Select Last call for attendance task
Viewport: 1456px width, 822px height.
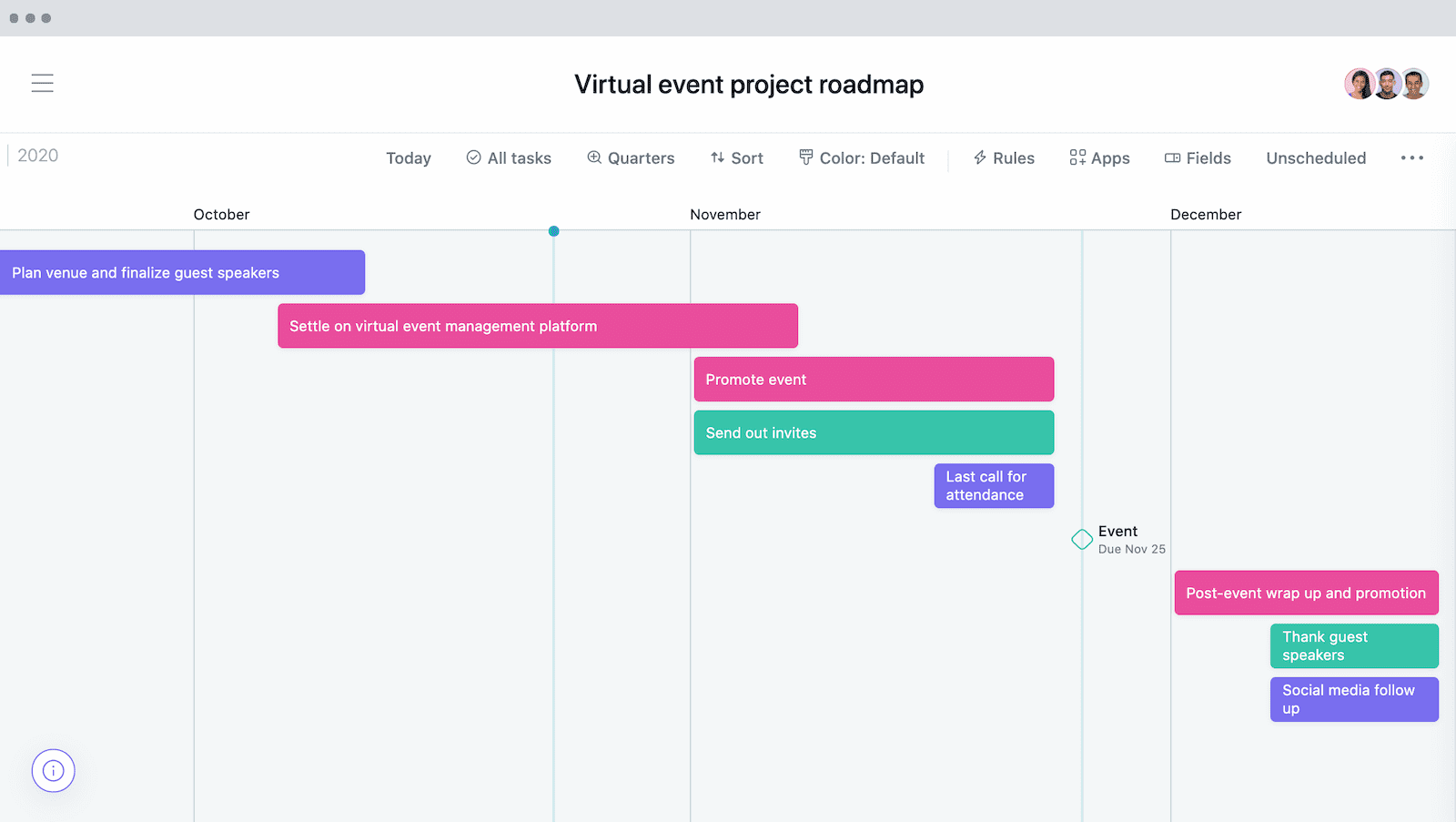[994, 486]
